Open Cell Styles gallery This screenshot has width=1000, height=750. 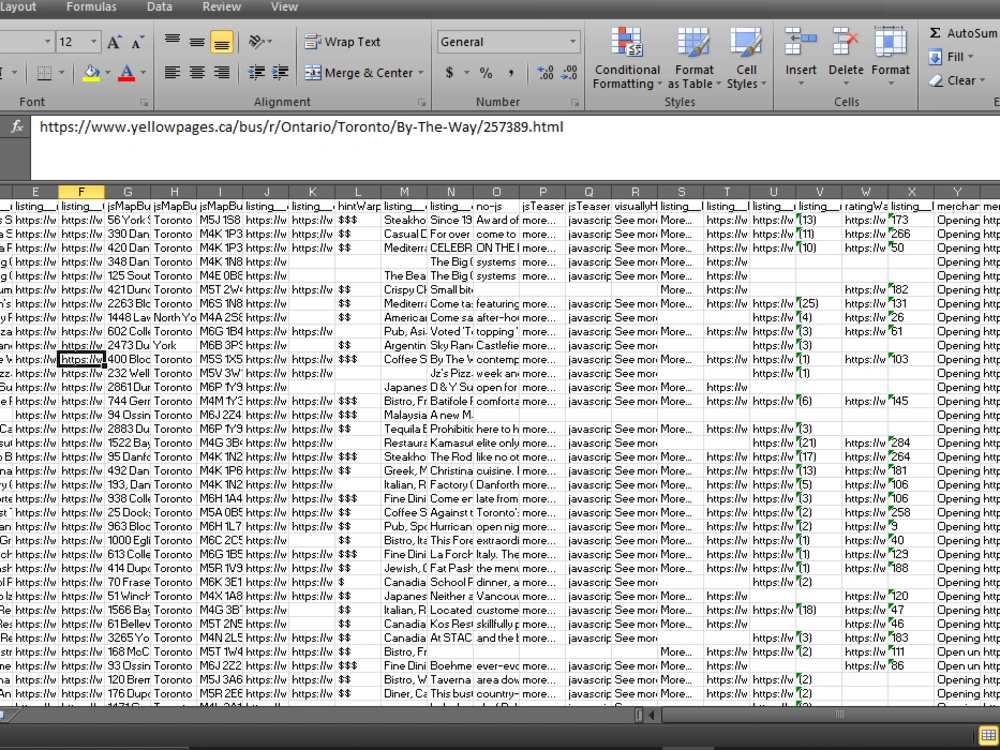point(746,58)
